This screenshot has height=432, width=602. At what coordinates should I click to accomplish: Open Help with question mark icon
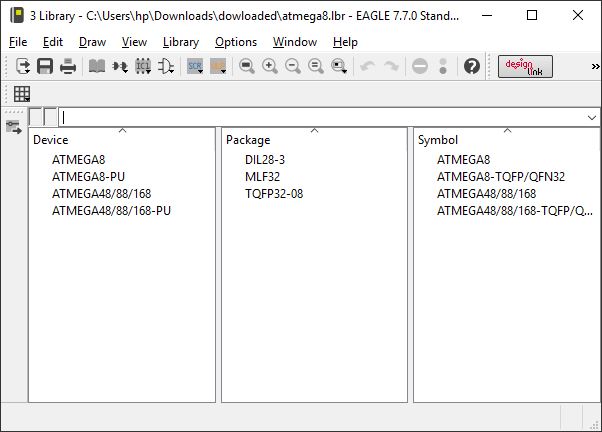[x=471, y=66]
